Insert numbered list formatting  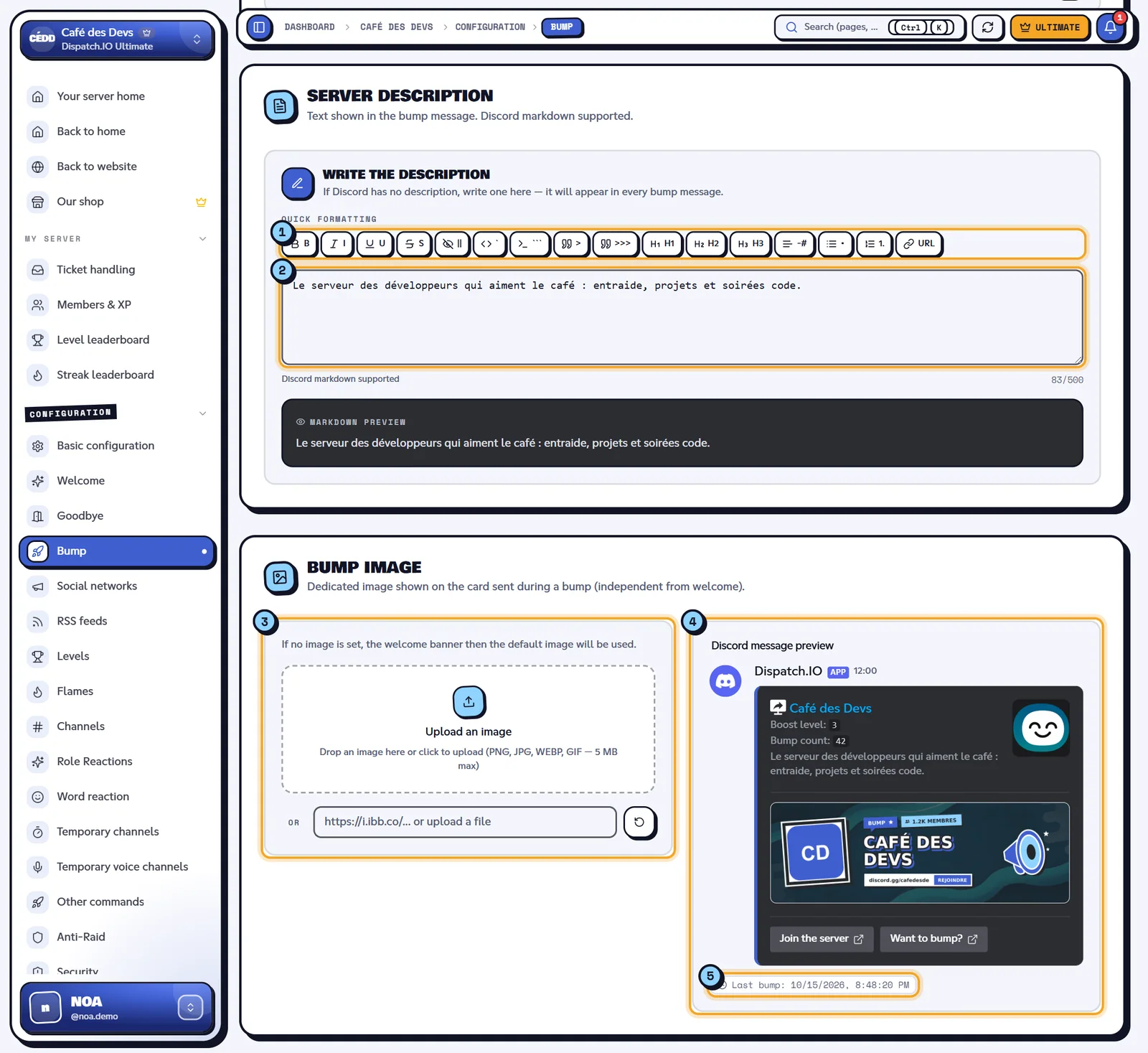pos(875,244)
